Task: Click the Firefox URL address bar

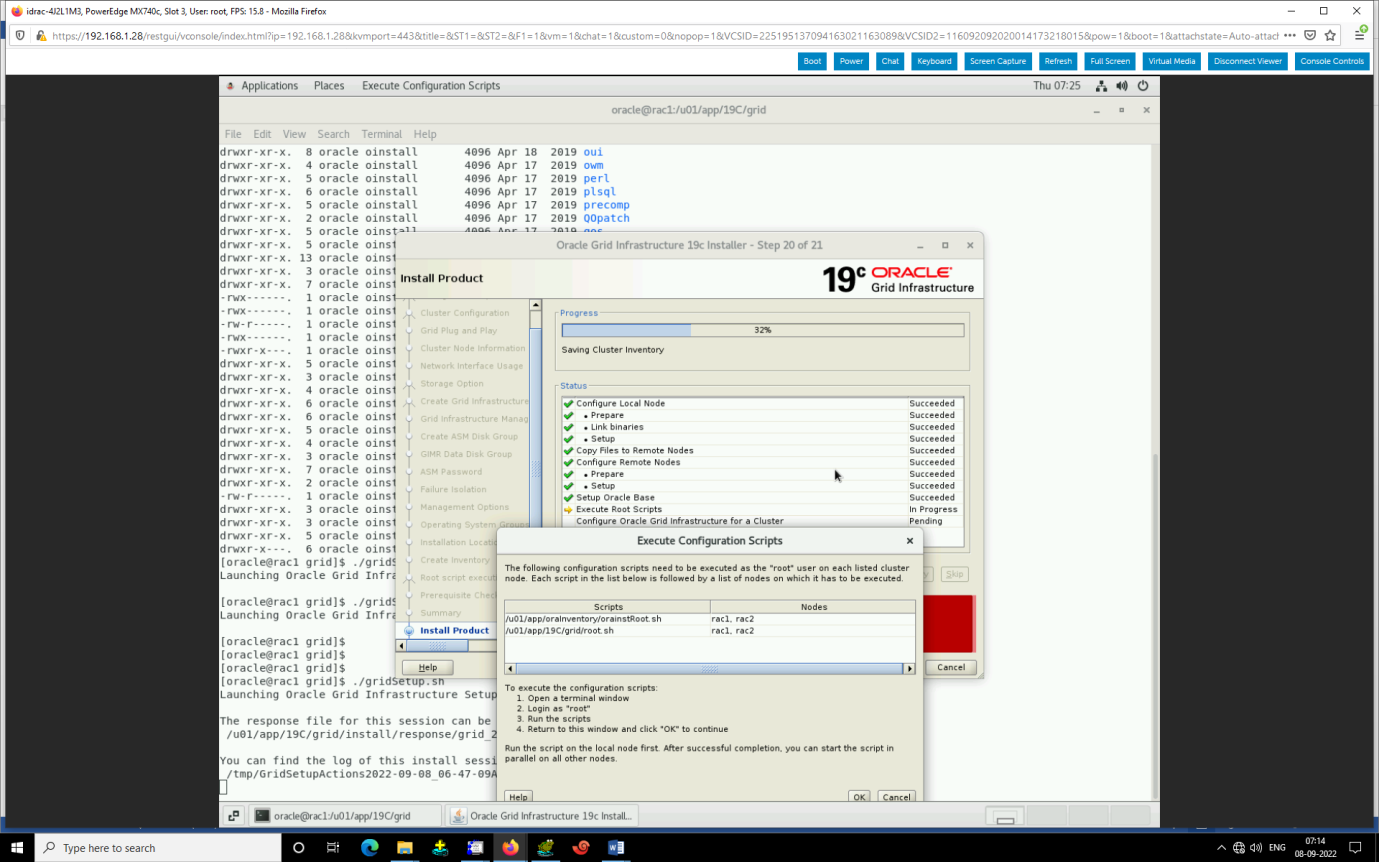Action: point(664,35)
